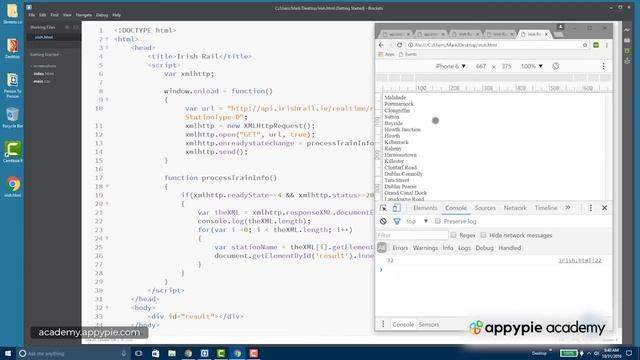Open the Action Center notification icon
The image size is (640, 360).
pos(629,353)
